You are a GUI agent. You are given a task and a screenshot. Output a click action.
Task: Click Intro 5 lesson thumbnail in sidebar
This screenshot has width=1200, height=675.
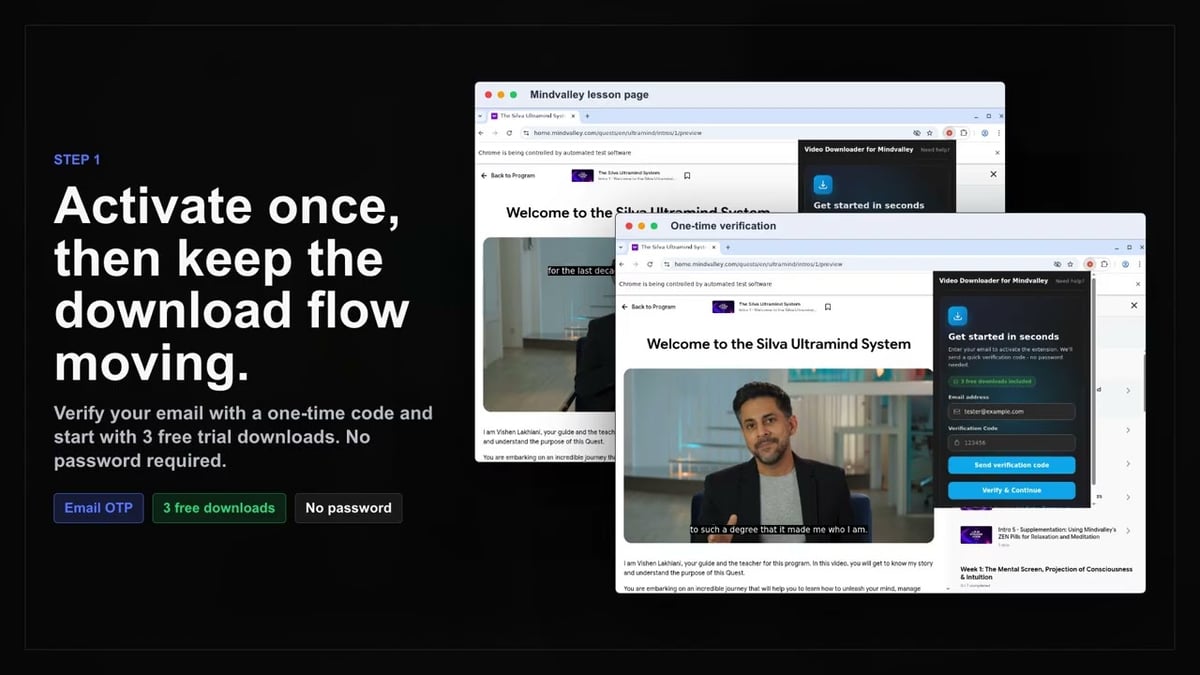[976, 535]
